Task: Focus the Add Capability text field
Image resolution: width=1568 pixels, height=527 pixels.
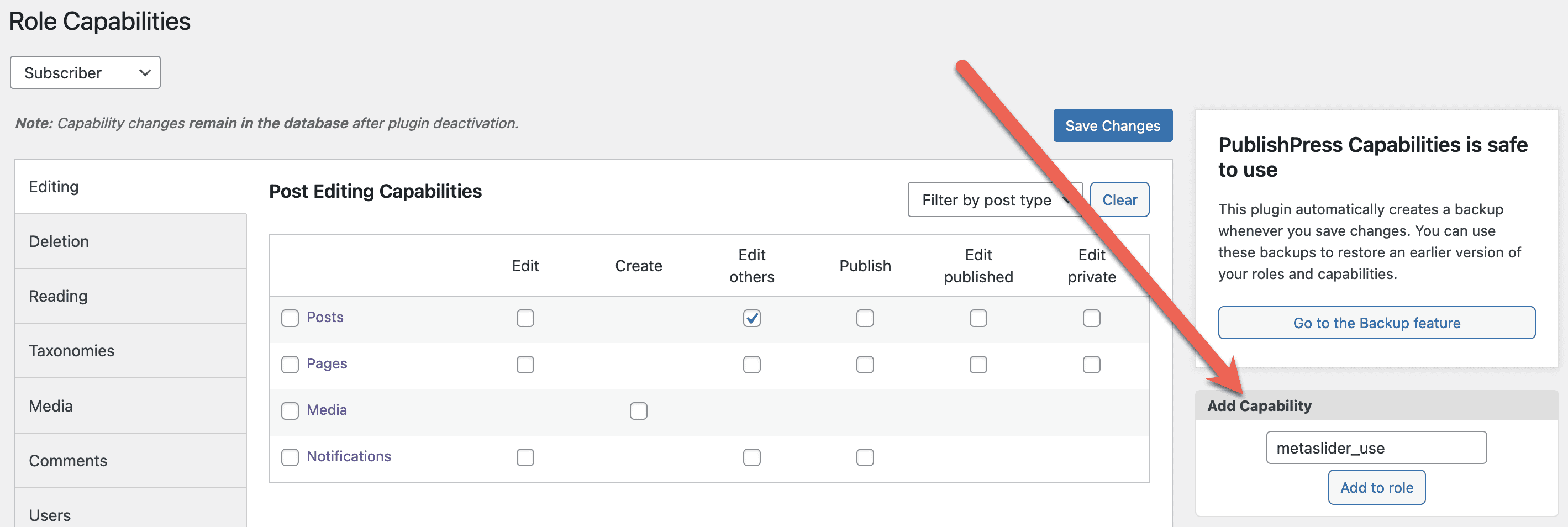Action: coord(1376,447)
